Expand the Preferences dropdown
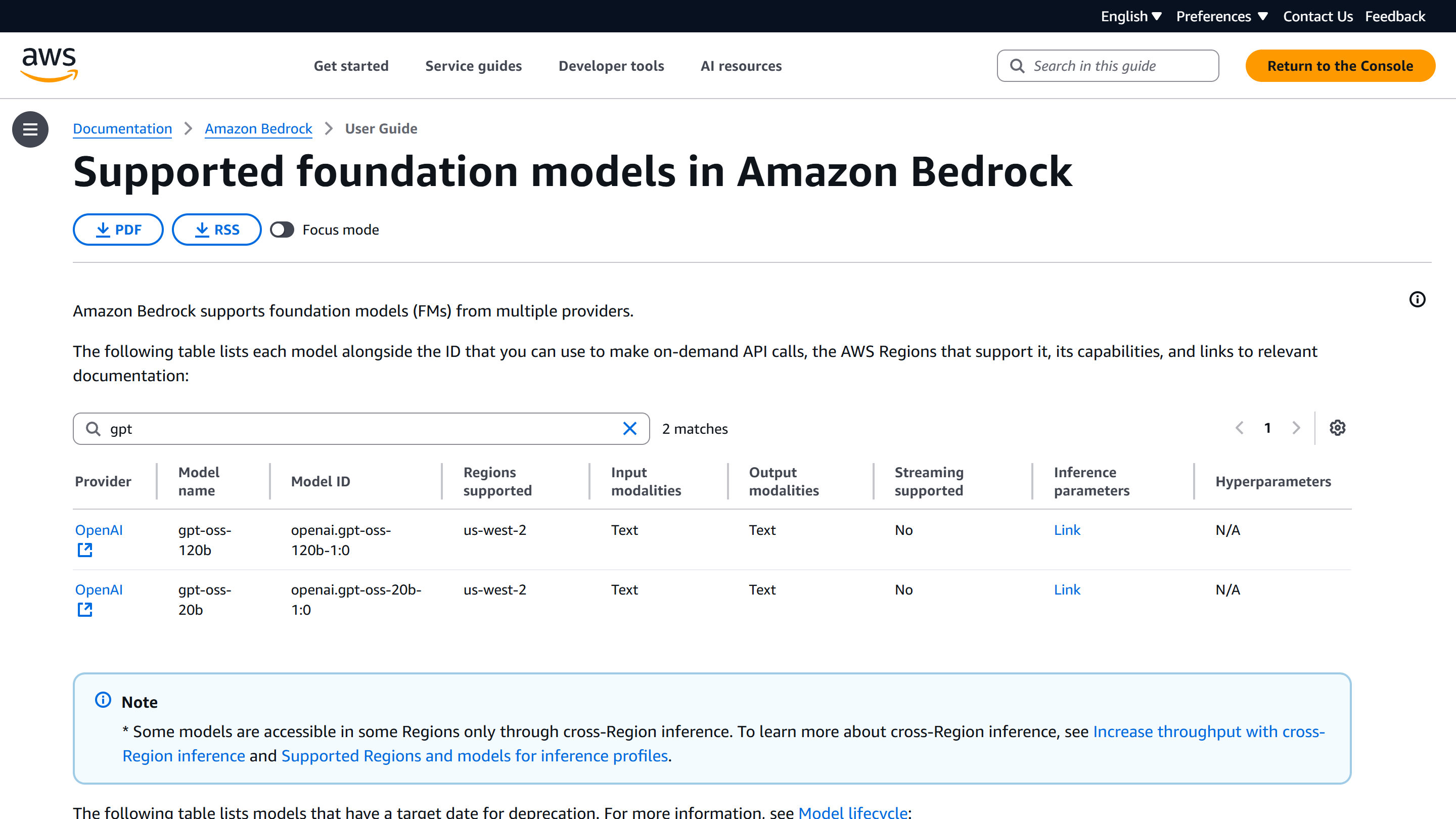Image resolution: width=1456 pixels, height=819 pixels. [1222, 16]
